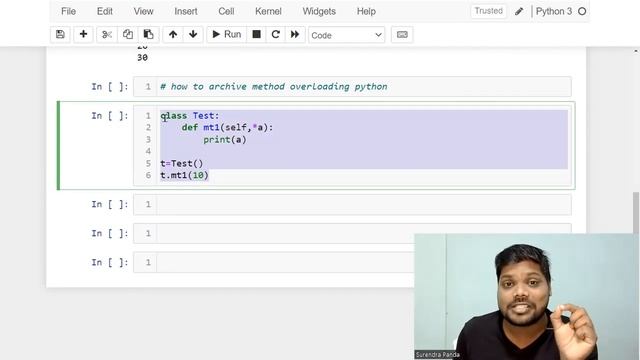
Task: Open the Widgets menu
Action: (319, 11)
